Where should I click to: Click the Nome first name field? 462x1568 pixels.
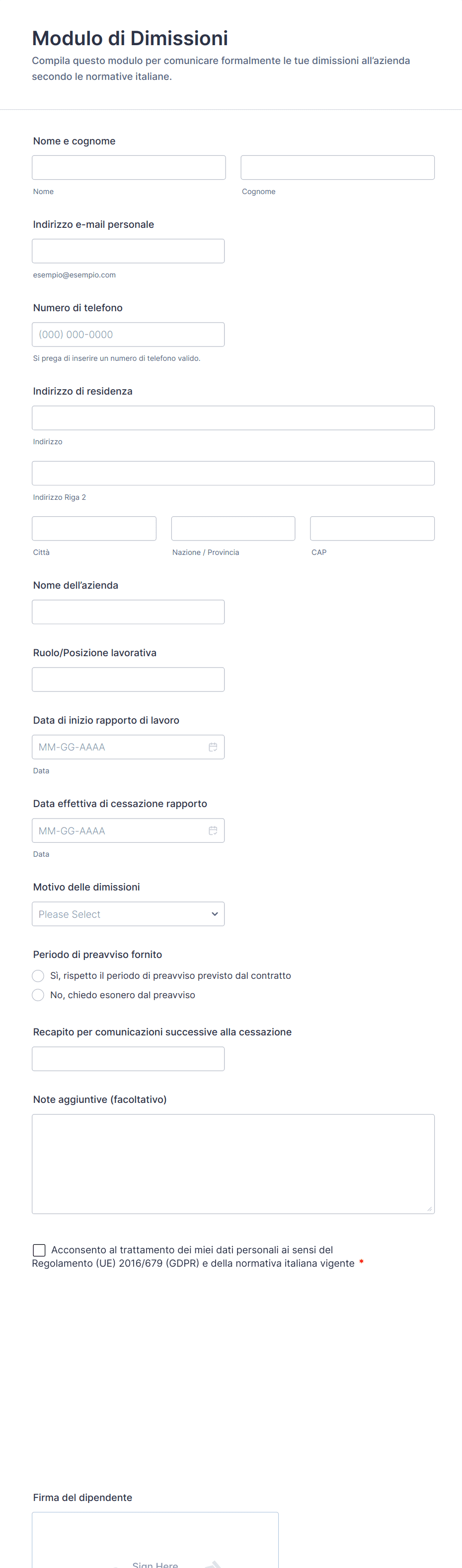[x=129, y=167]
